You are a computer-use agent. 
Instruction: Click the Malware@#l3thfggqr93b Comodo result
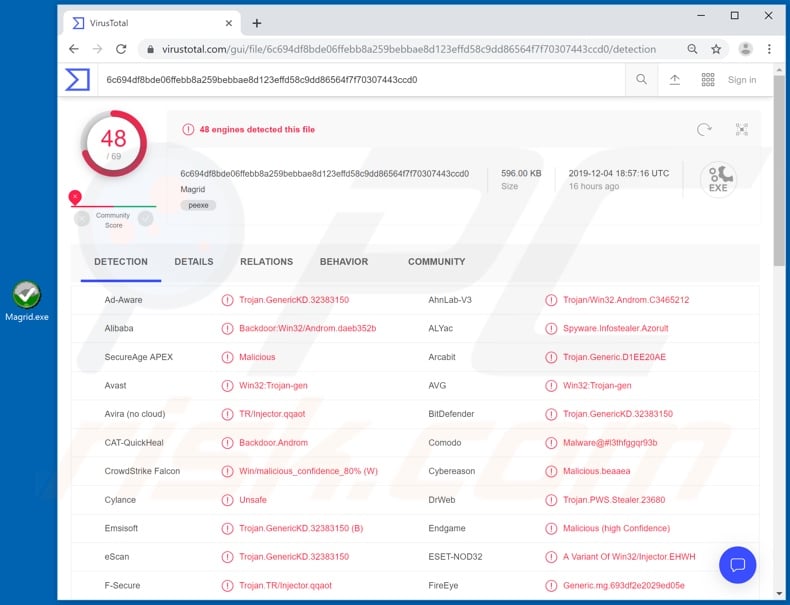610,443
